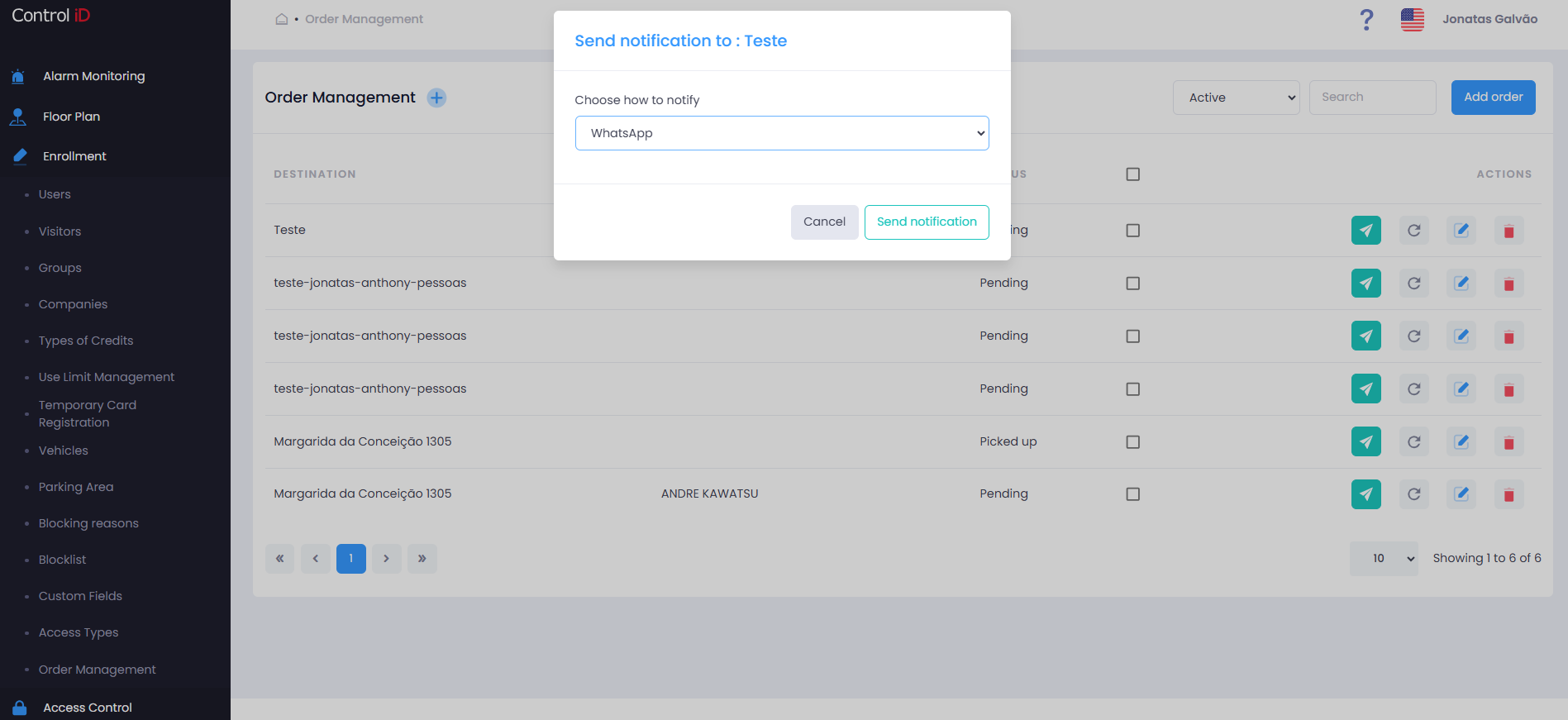
Task: Open Temporary Card Registration in sidebar
Action: (x=88, y=413)
